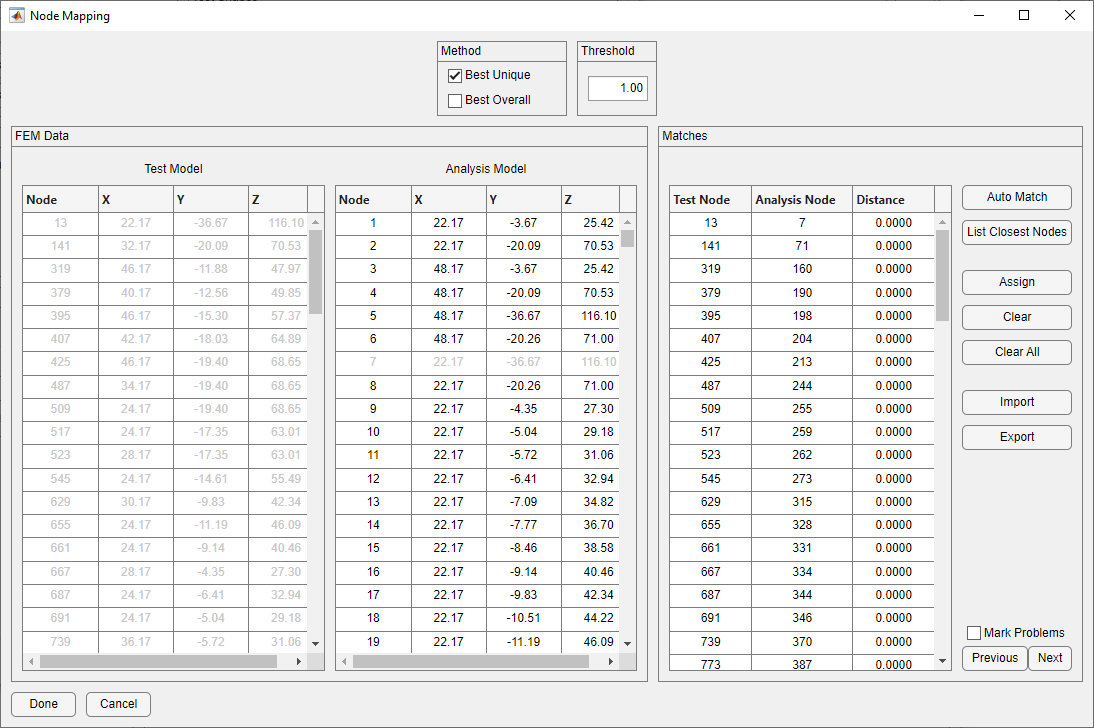Screen dimensions: 1094x728
Task: Click the MATLAB icon in title bar
Action: pos(17,15)
